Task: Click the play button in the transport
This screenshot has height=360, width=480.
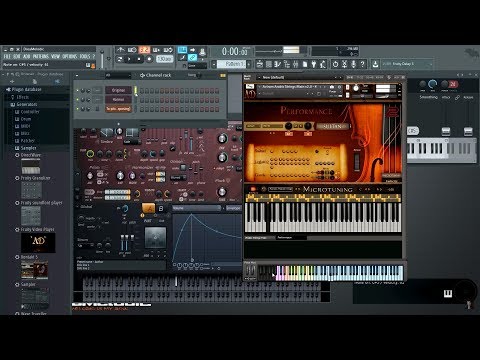Action: click(x=129, y=59)
